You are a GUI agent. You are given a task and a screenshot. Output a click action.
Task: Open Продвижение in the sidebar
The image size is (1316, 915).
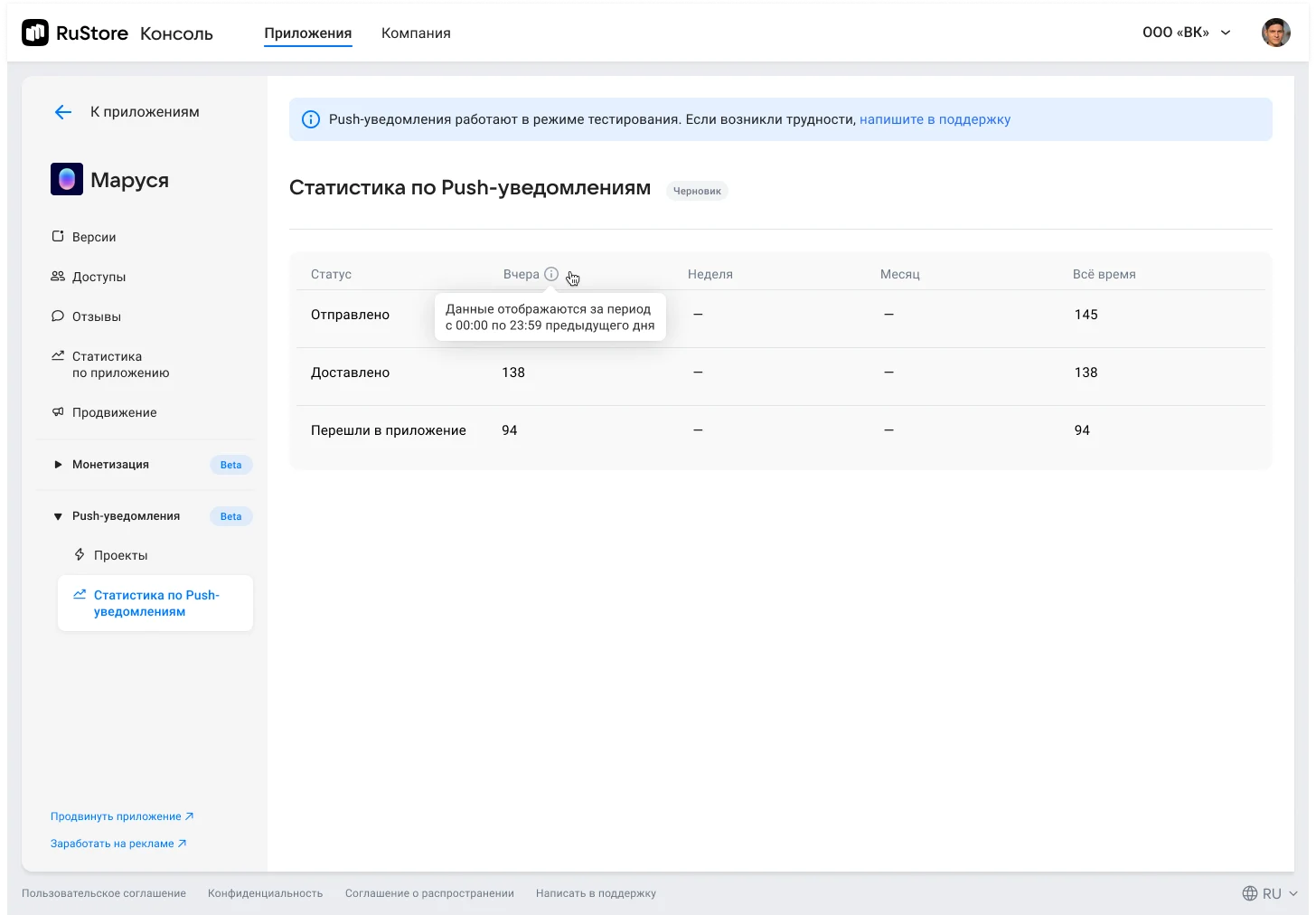(115, 412)
